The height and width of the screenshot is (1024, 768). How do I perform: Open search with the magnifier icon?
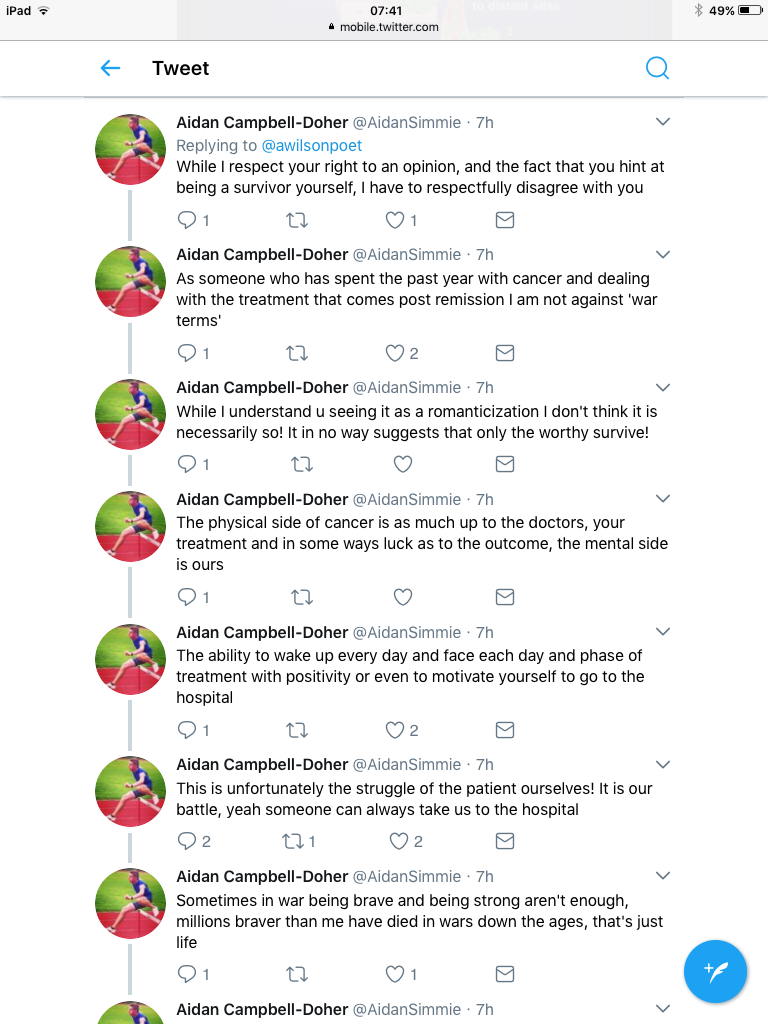657,68
